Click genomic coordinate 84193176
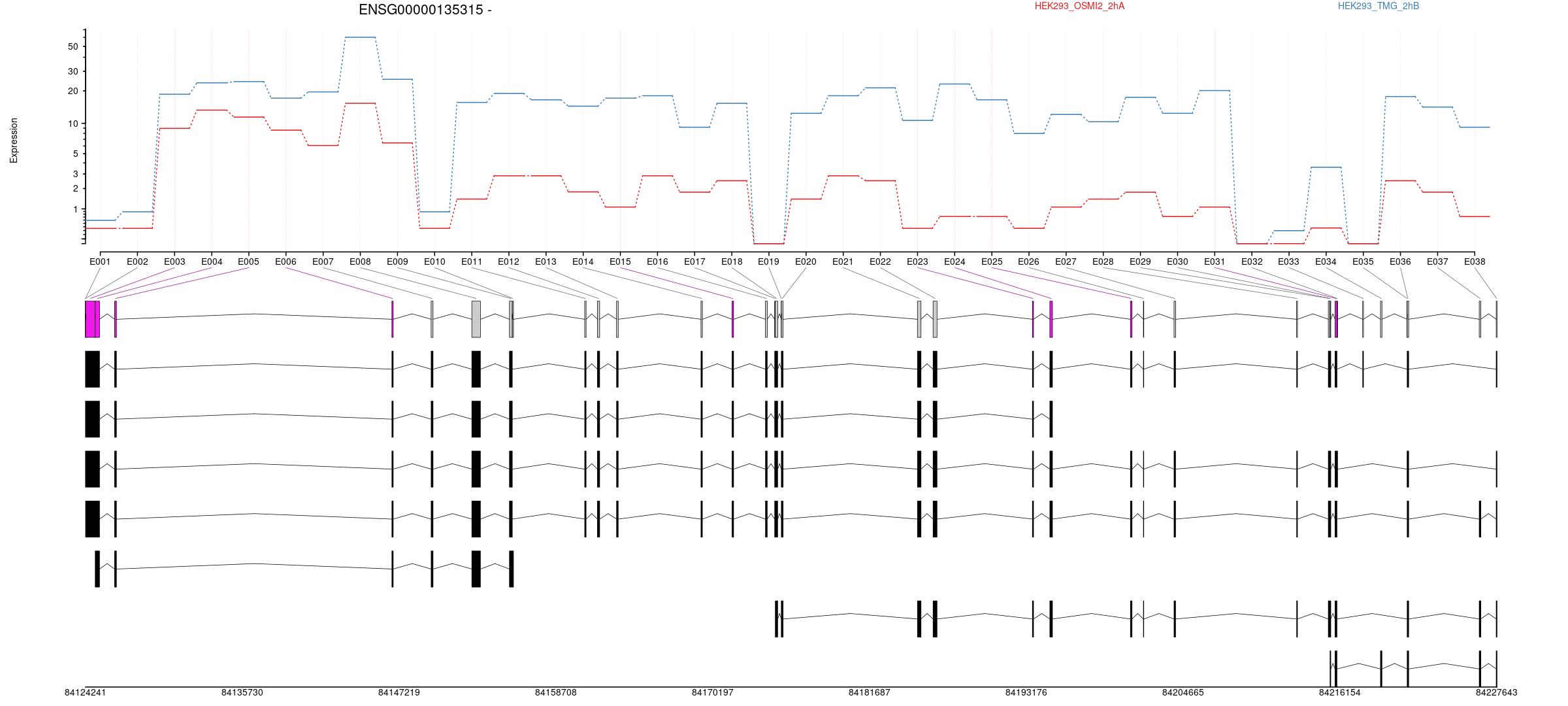 pyautogui.click(x=1026, y=692)
